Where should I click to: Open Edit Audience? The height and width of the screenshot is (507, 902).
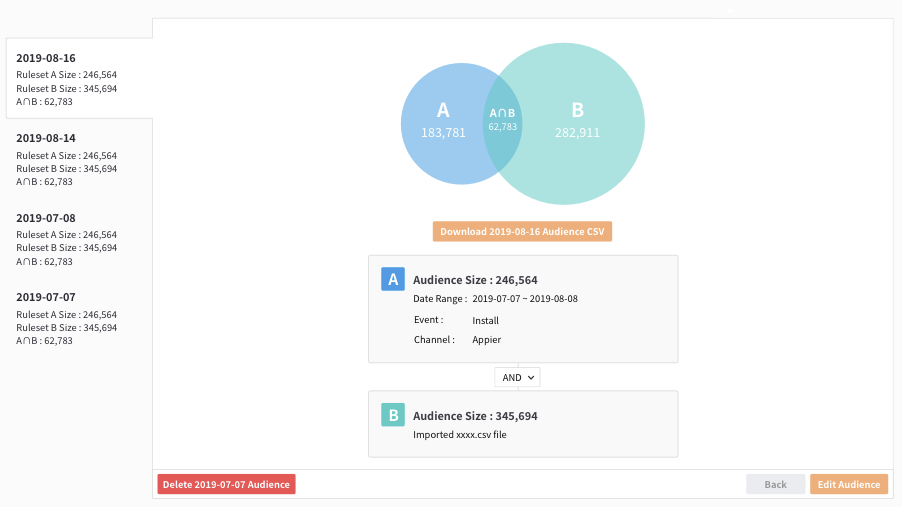click(849, 484)
